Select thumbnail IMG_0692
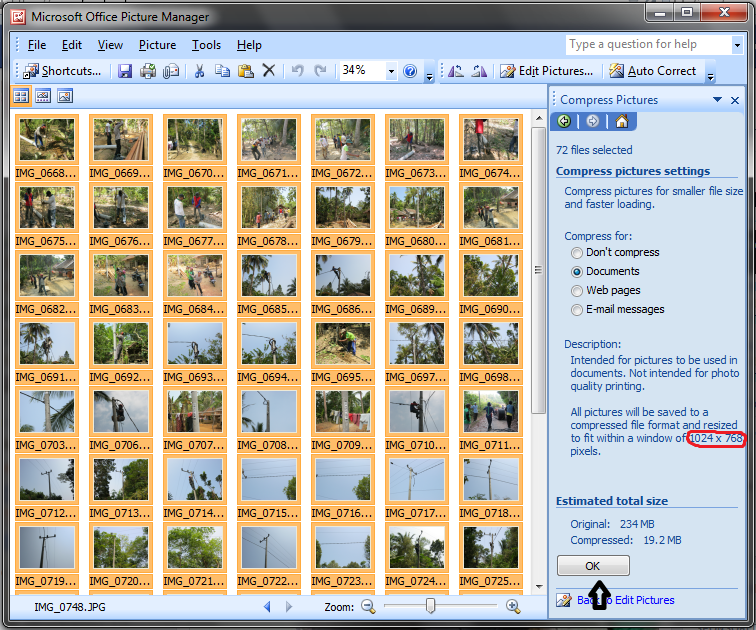756x630 pixels. click(x=121, y=350)
